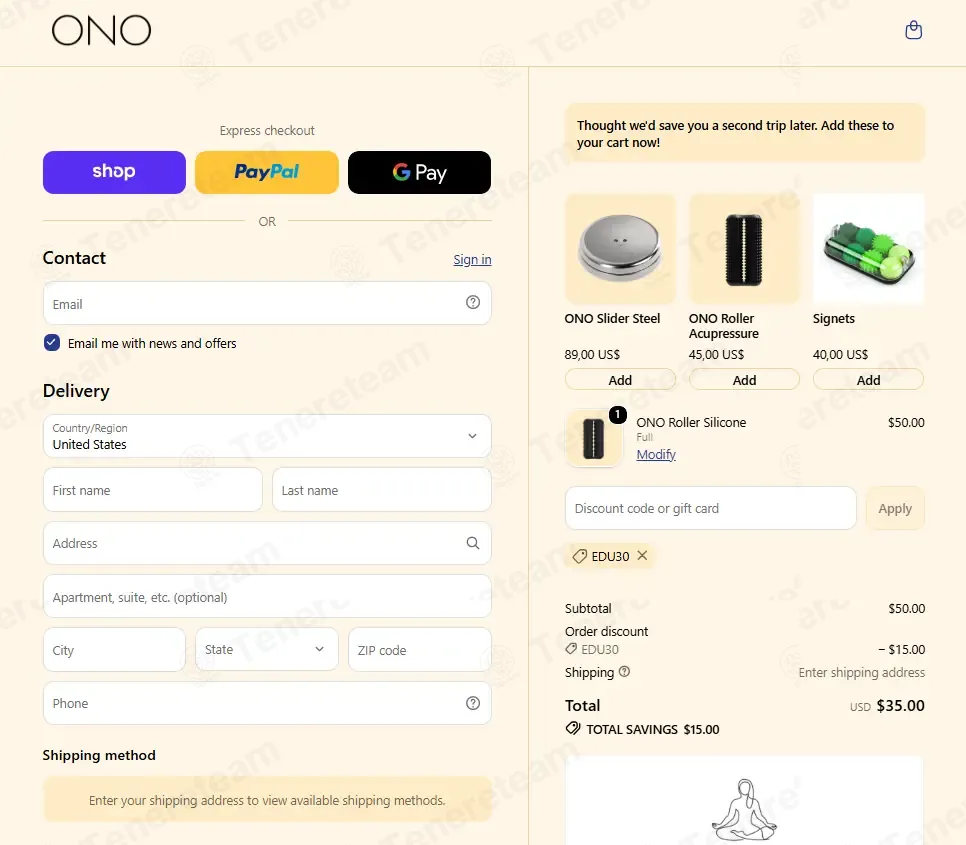The image size is (966, 845).
Task: Click the Phone field help icon
Action: tap(473, 703)
